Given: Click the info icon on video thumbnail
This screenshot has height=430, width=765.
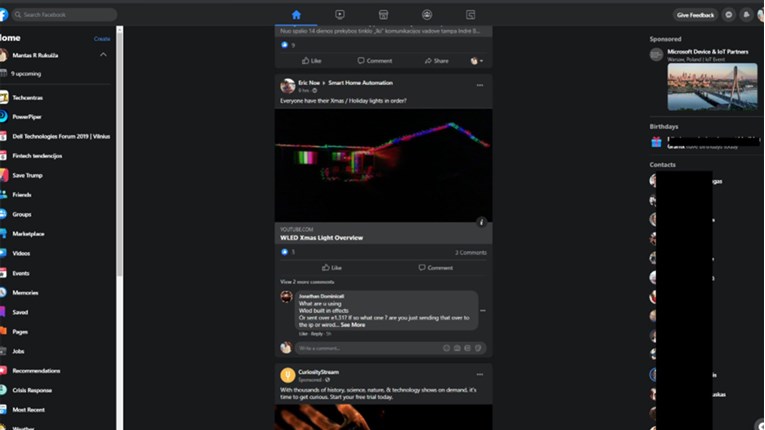Looking at the screenshot, I should click(481, 222).
